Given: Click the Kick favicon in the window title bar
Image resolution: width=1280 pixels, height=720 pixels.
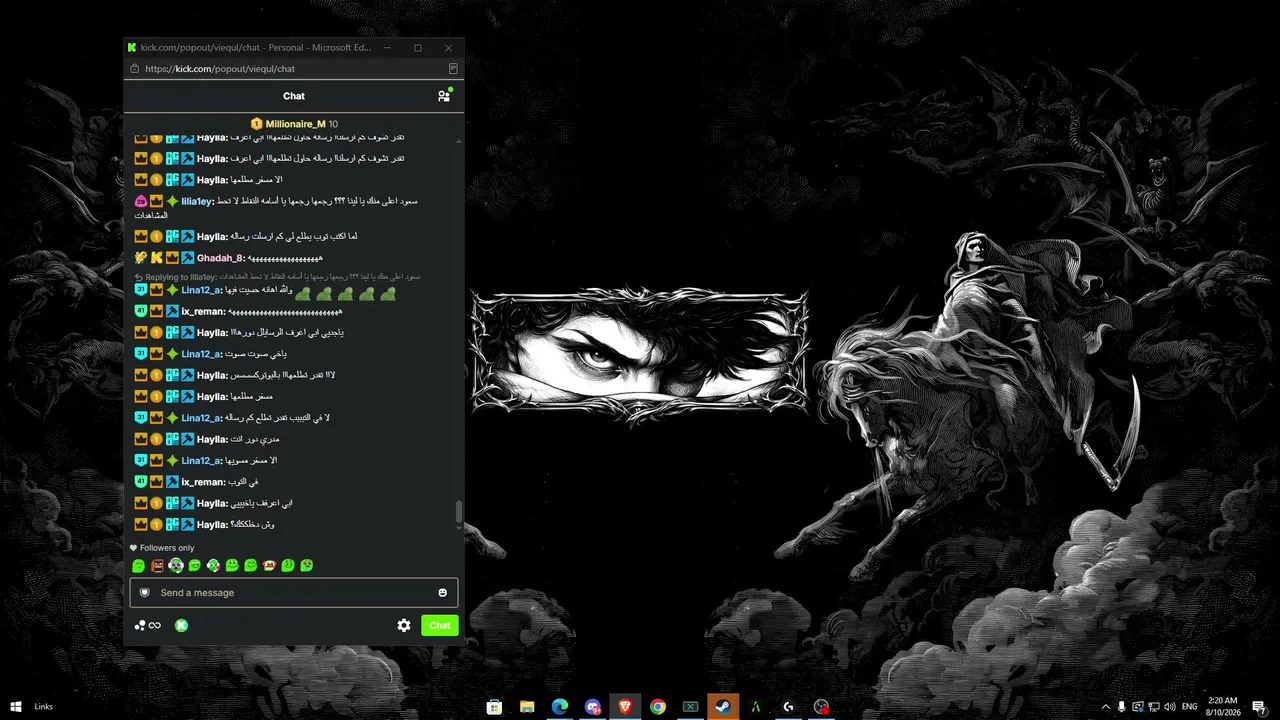Looking at the screenshot, I should tap(132, 47).
